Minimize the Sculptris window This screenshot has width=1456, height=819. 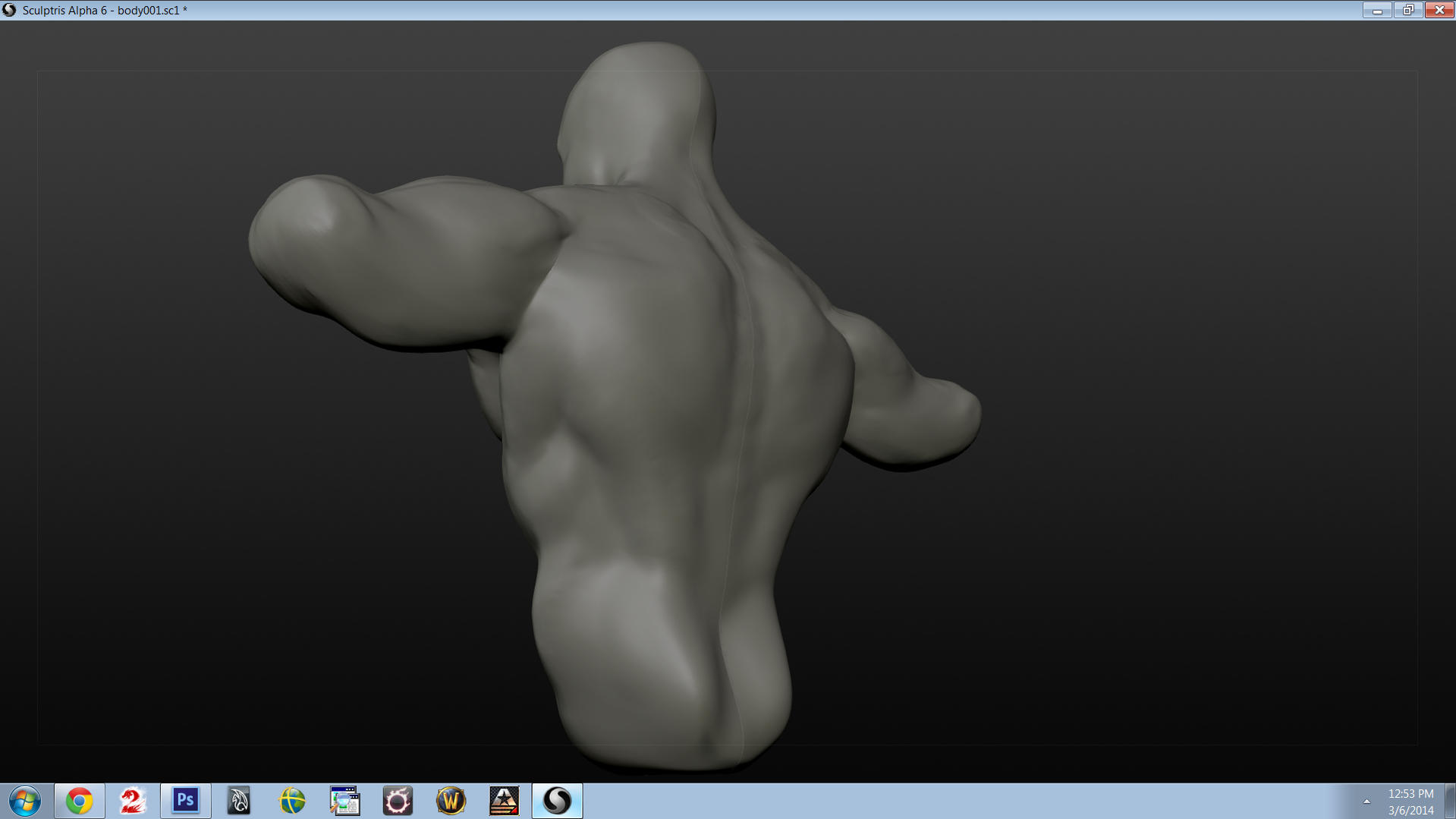[1377, 10]
